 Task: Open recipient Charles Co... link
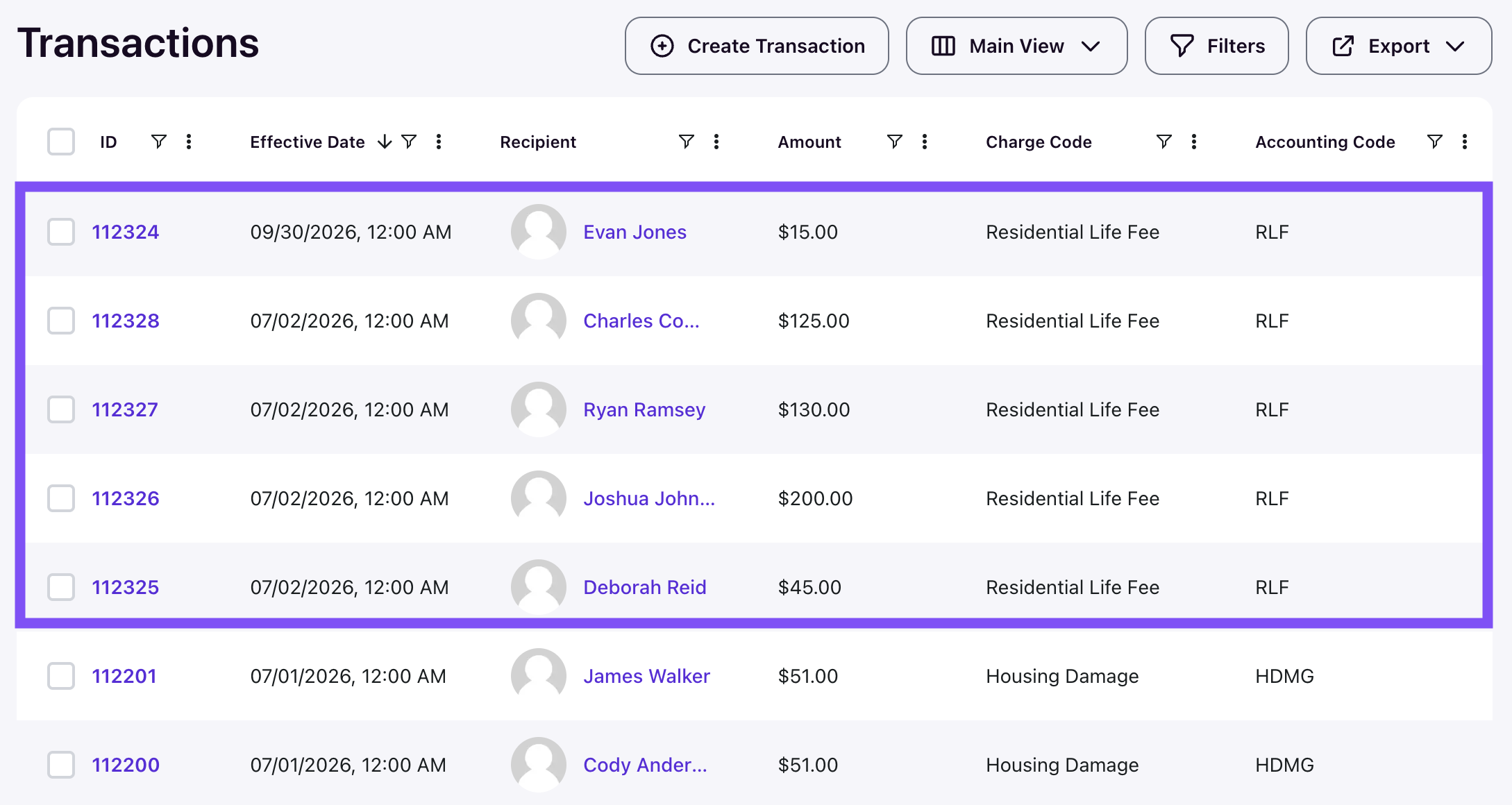(641, 321)
